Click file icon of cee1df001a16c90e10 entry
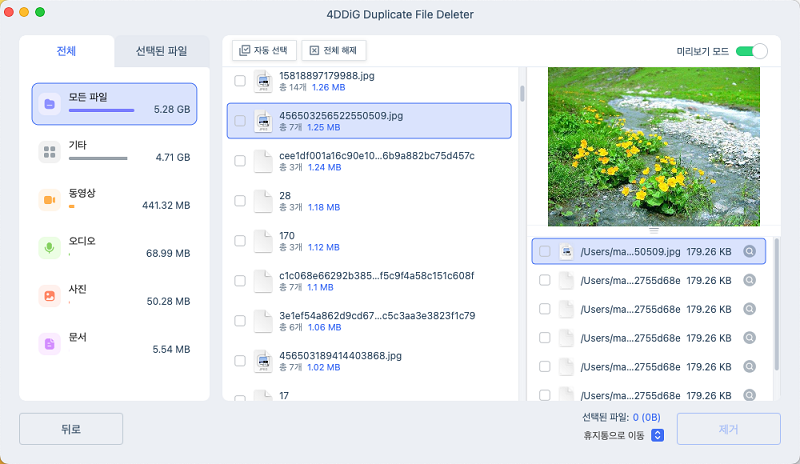The height and width of the screenshot is (464, 800). click(x=263, y=161)
